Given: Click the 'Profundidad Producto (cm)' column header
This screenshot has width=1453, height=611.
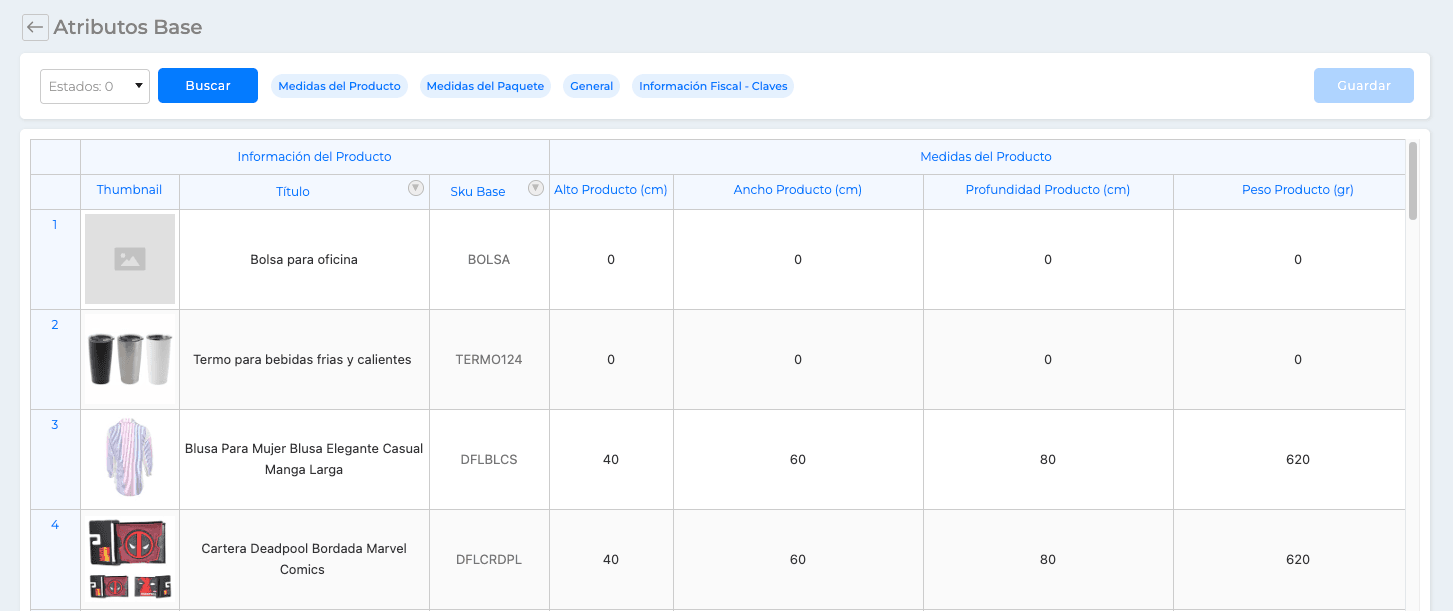Looking at the screenshot, I should (x=1048, y=190).
